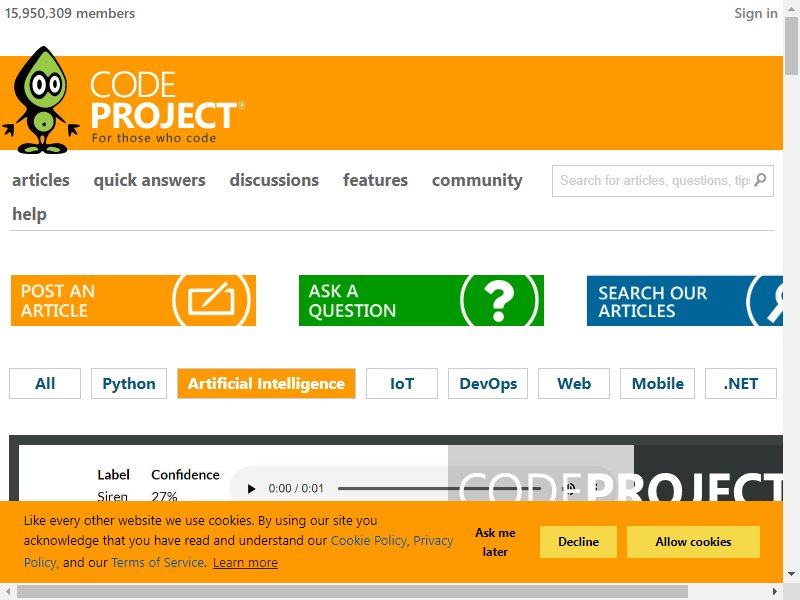Click the CodeProject green mascot logo
Screen dimensions: 800x600
(41, 100)
